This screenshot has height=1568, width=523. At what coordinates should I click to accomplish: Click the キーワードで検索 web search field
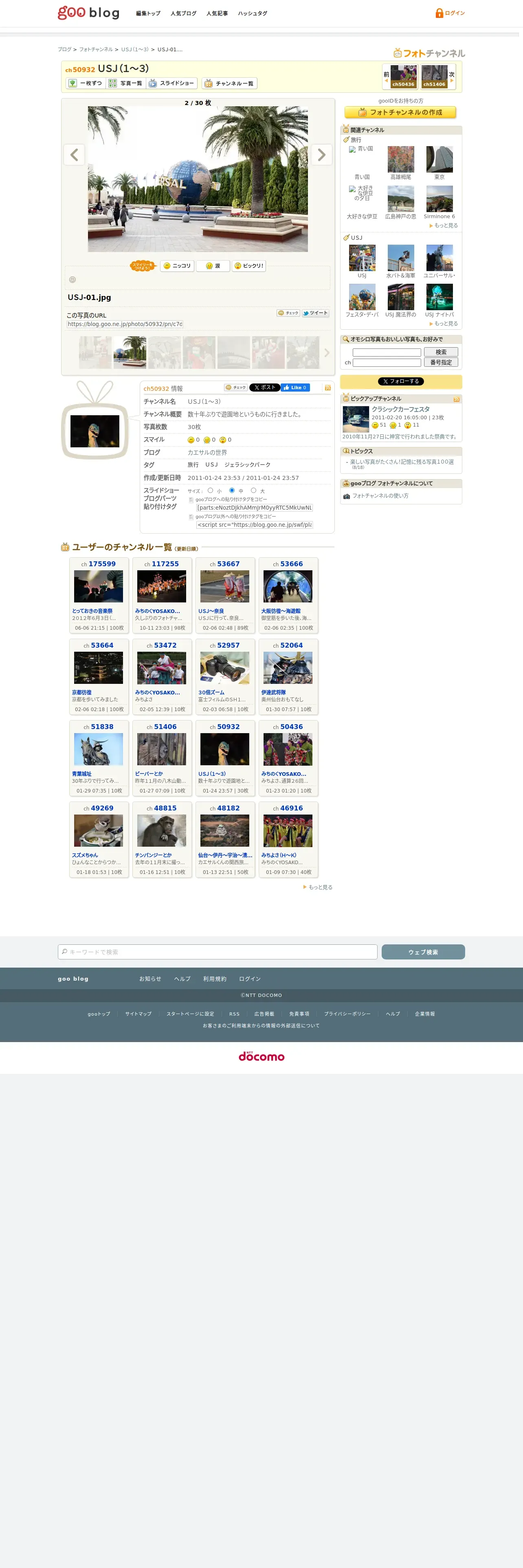point(218,952)
